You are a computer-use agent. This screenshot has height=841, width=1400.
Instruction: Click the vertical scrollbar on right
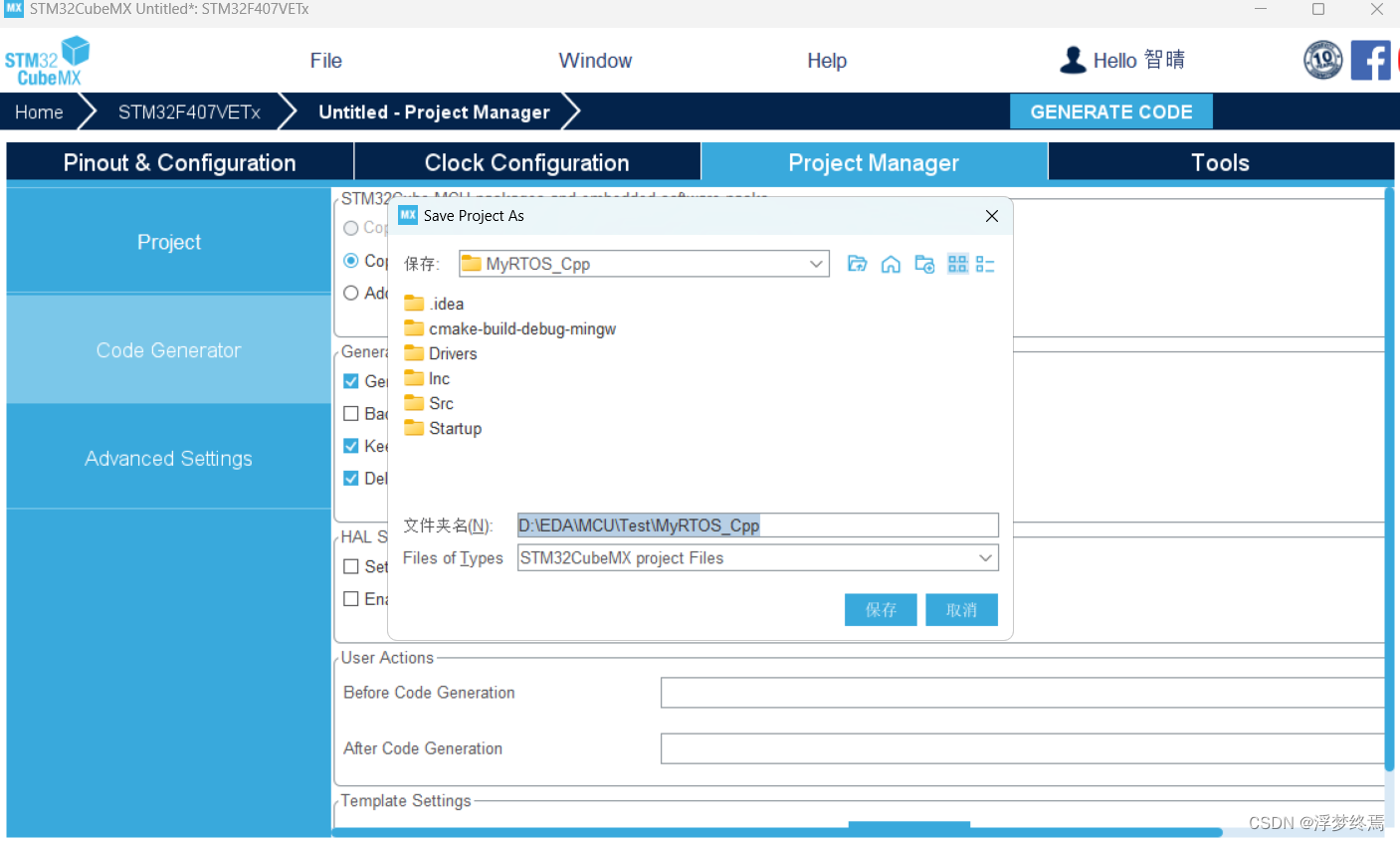coord(1389,478)
